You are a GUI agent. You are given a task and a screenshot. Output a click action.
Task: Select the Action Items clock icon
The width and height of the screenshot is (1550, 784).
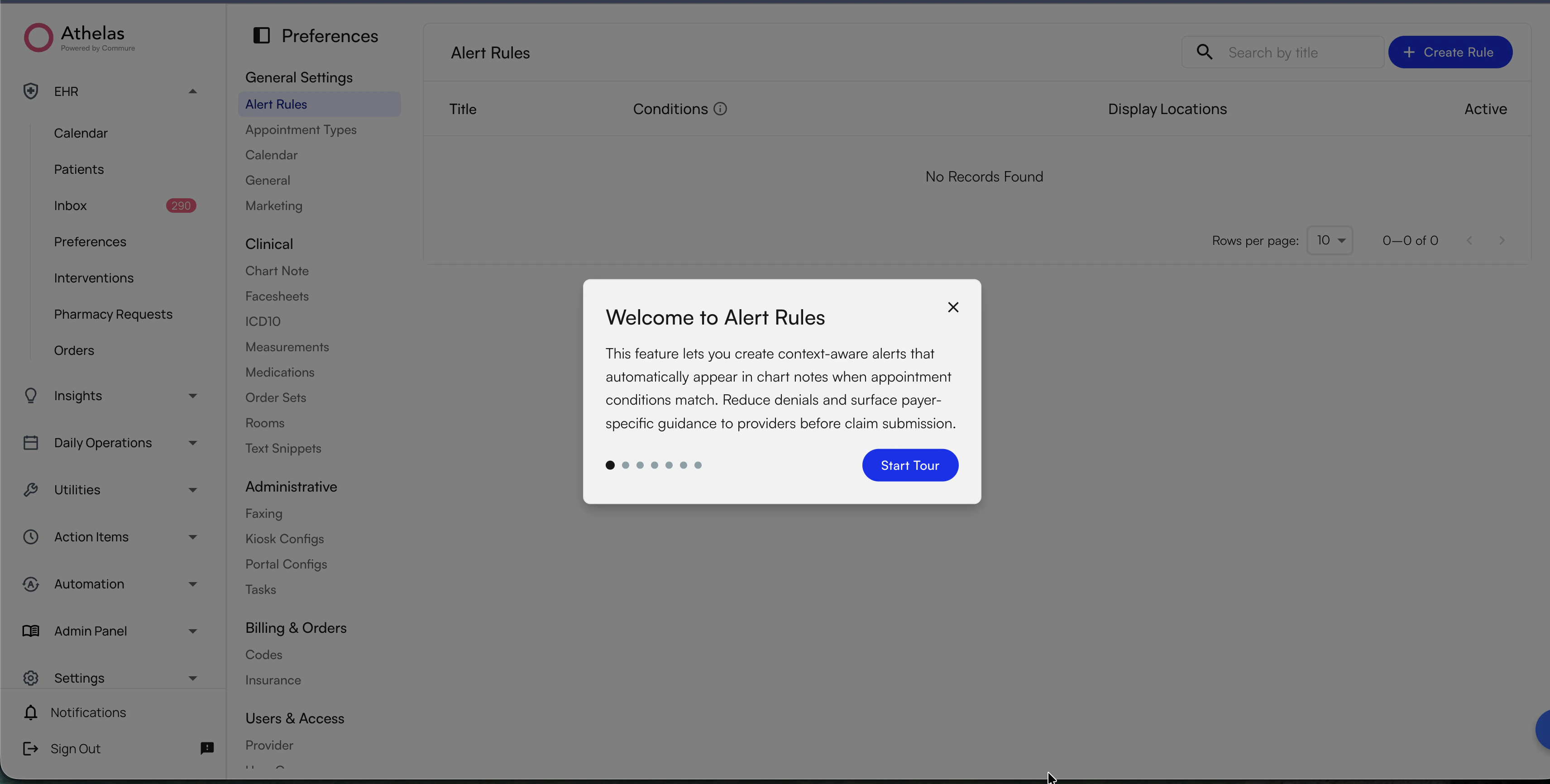pyautogui.click(x=30, y=536)
